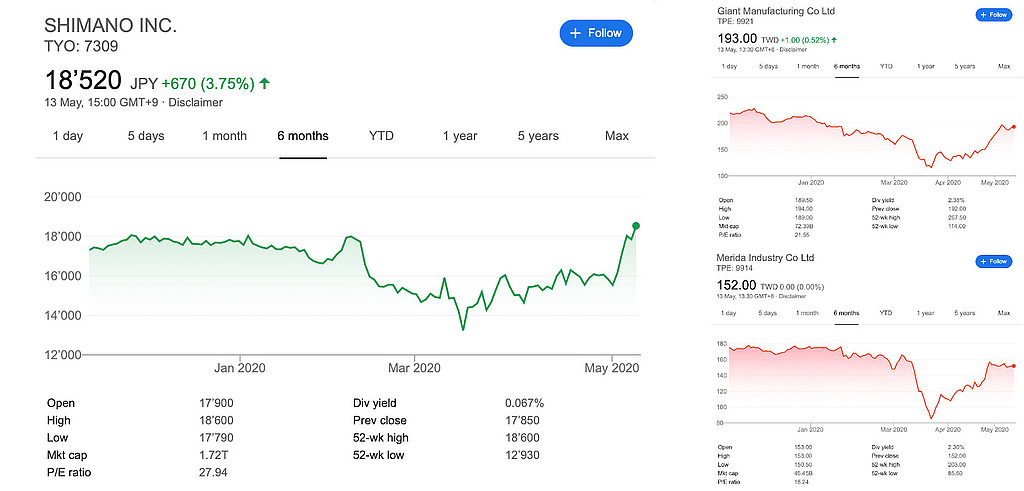The height and width of the screenshot is (491, 1024).
Task: Show Shimano's 1 month chart
Action: point(224,136)
